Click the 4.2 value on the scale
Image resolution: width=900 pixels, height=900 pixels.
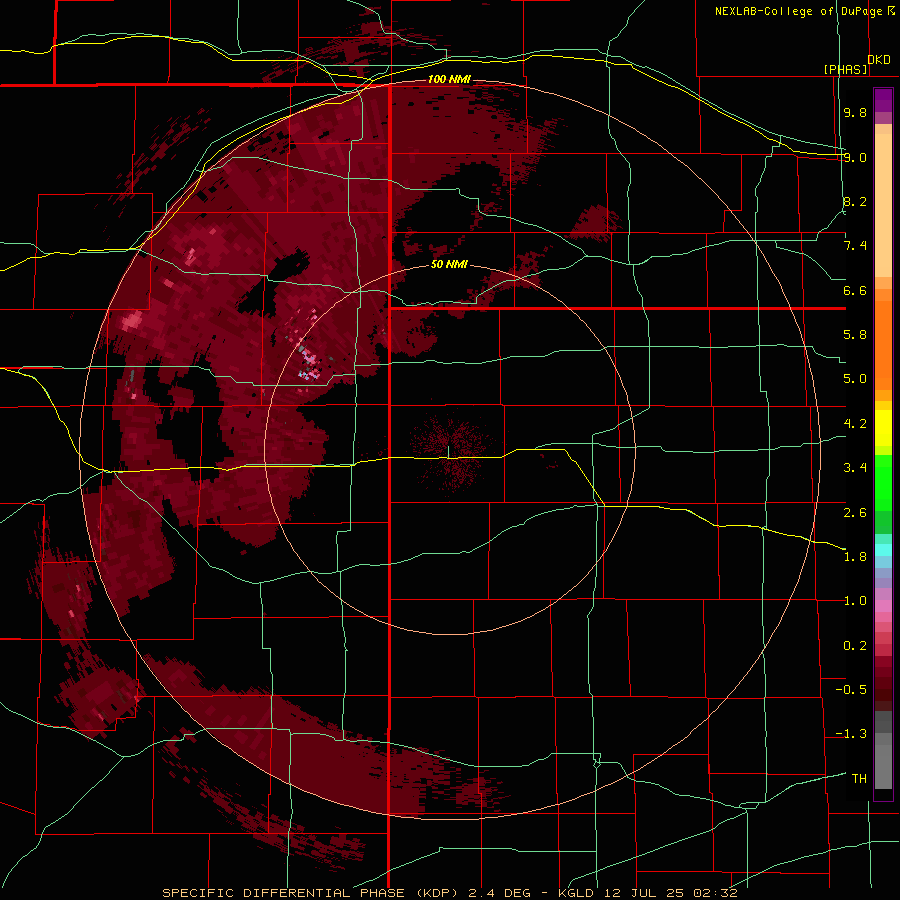click(x=855, y=424)
